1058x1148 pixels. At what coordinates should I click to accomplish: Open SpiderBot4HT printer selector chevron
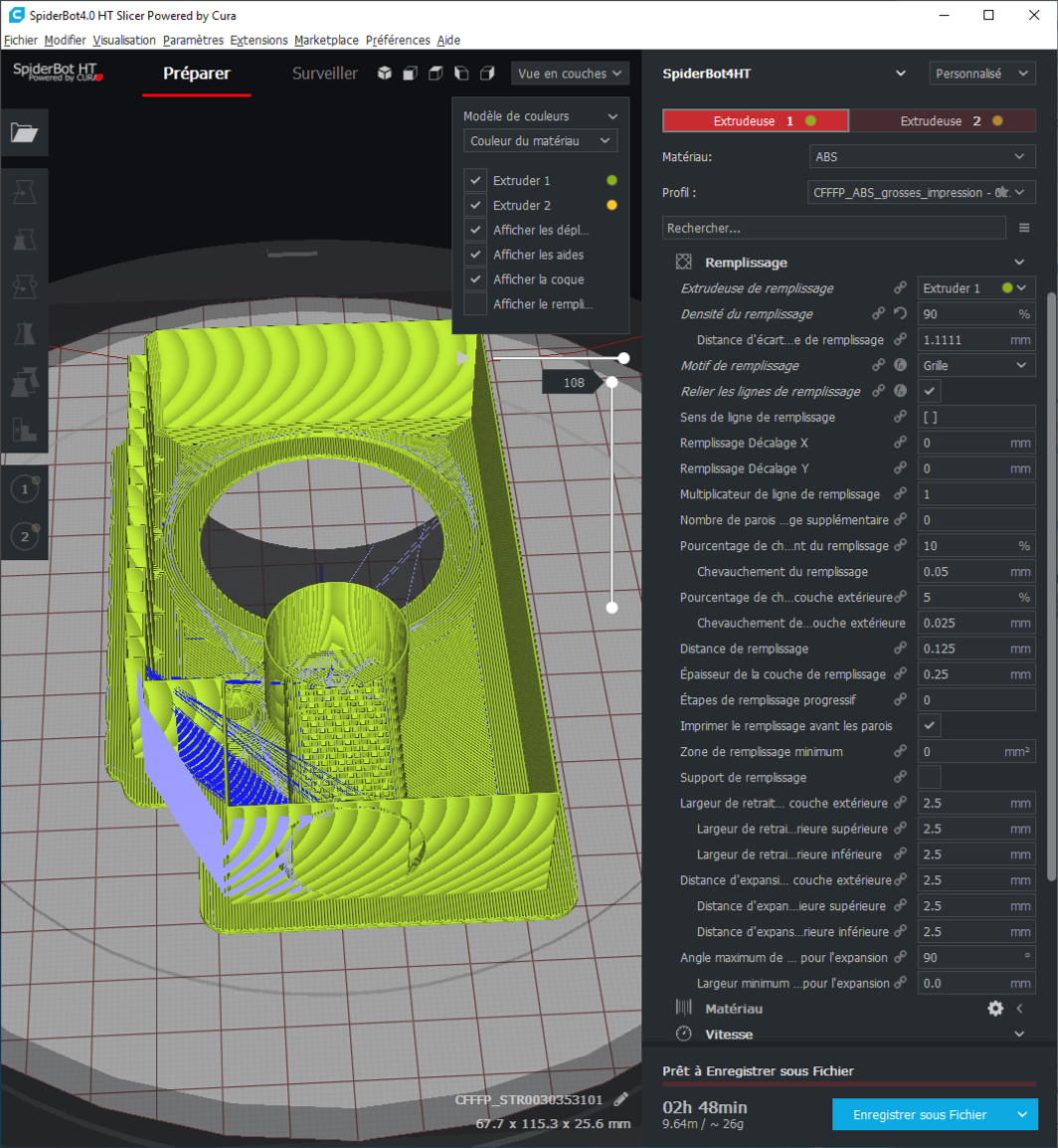coord(901,74)
